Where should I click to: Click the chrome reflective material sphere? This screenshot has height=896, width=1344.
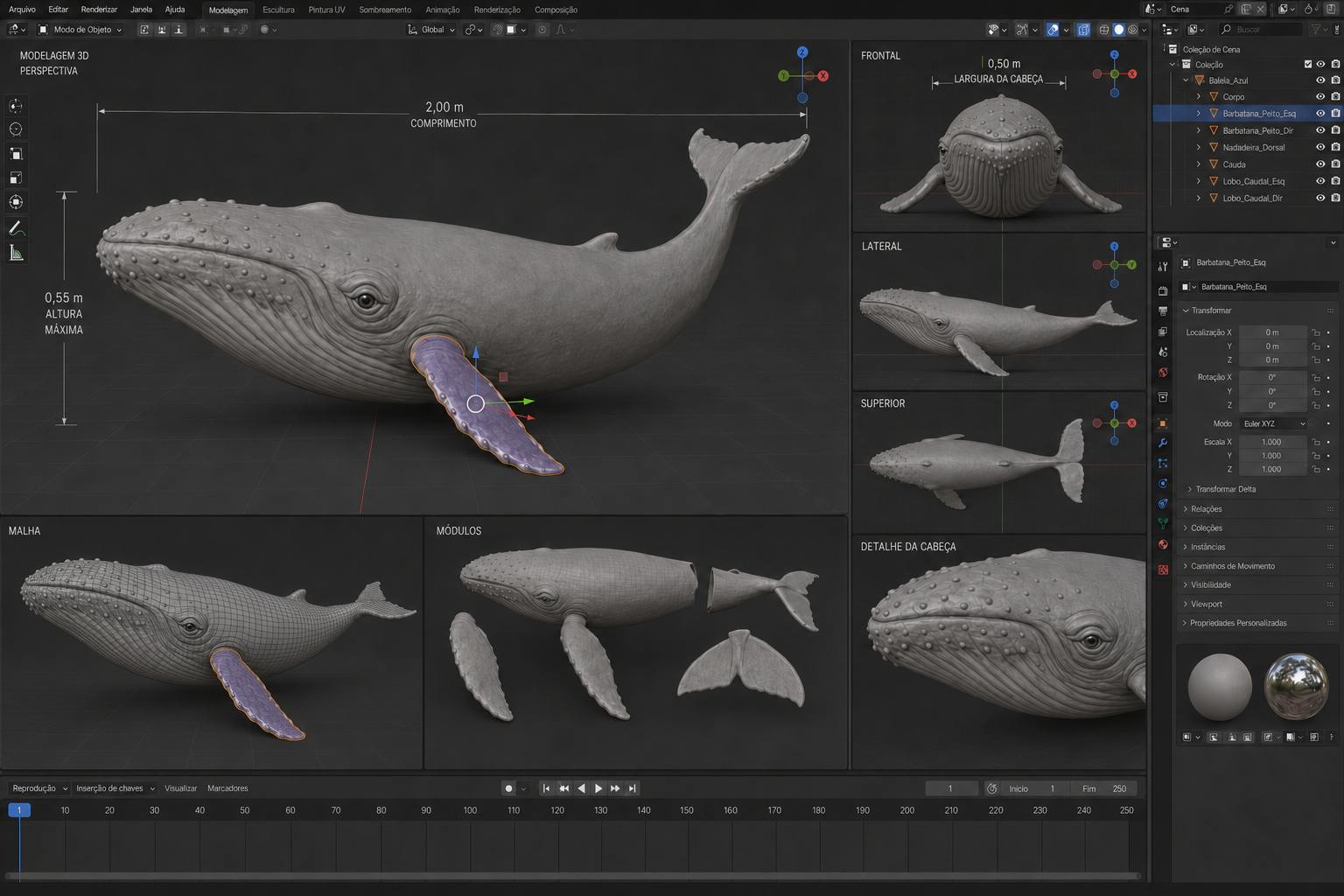(x=1296, y=687)
